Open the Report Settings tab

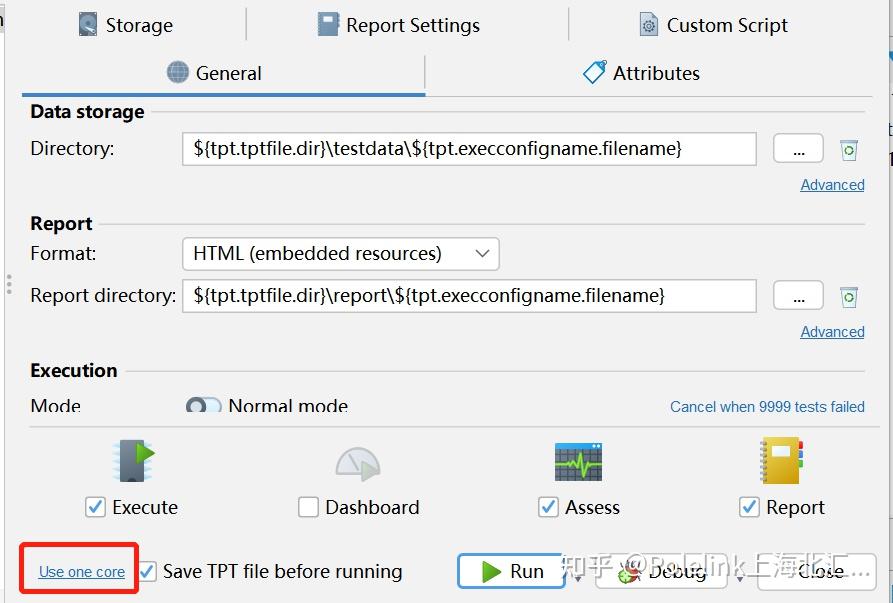399,25
